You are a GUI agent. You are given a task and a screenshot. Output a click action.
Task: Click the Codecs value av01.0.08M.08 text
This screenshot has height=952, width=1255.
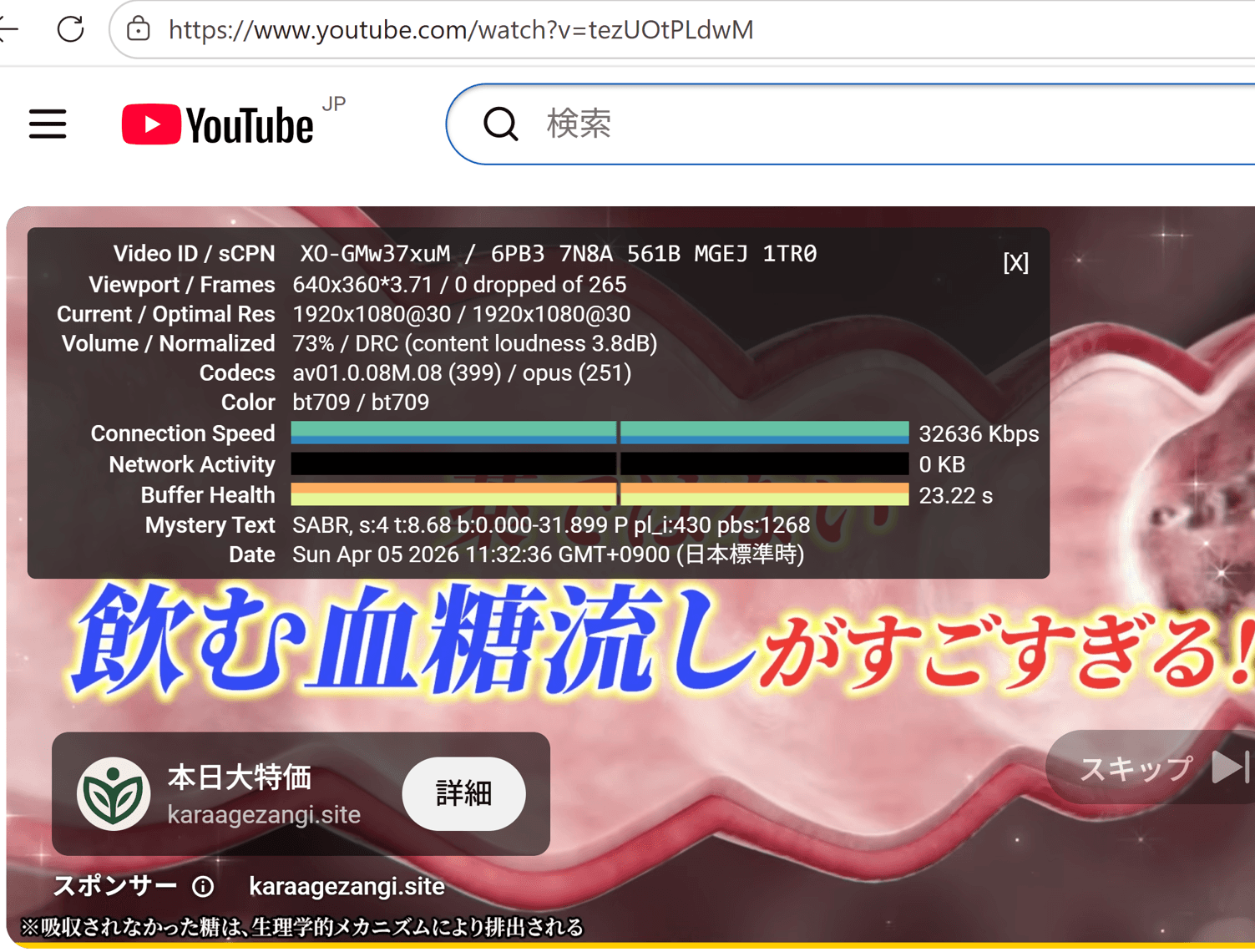(x=462, y=373)
